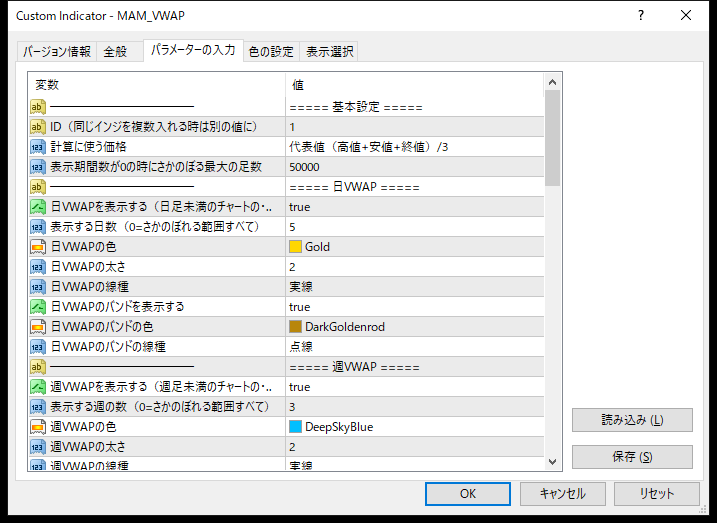Screen dimensions: 717x523
Task: Edit the ID value field showing 1
Action: (x=415, y=127)
